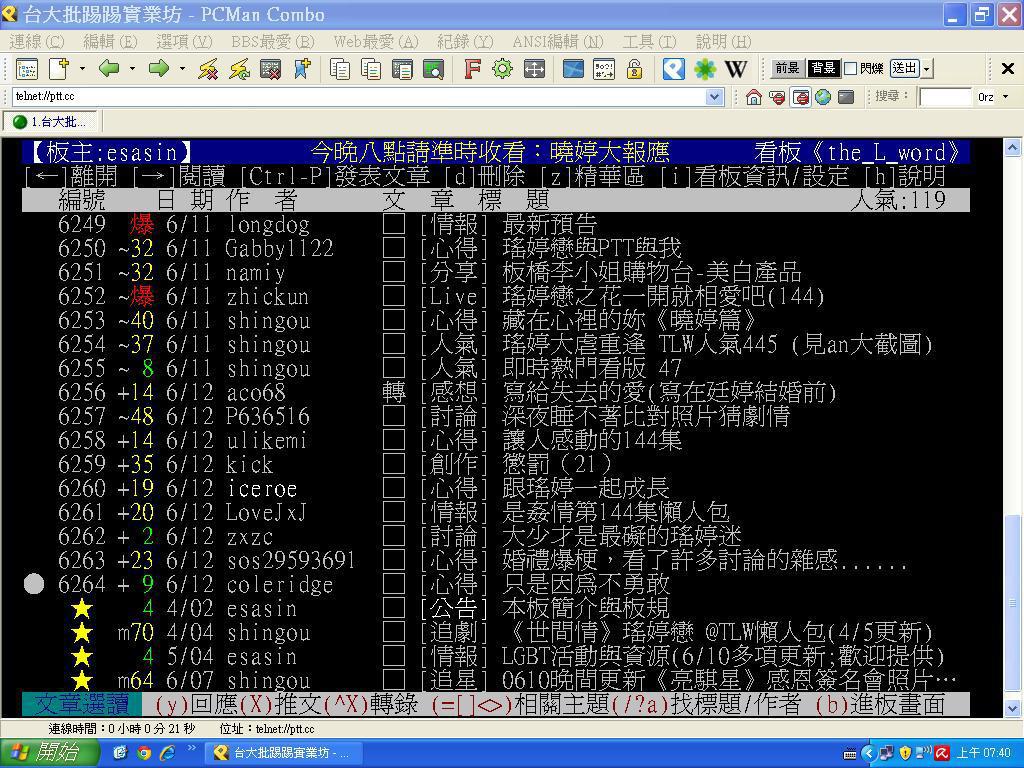The width and height of the screenshot is (1024, 768).
Task: Expand the address bar dropdown
Action: (715, 97)
